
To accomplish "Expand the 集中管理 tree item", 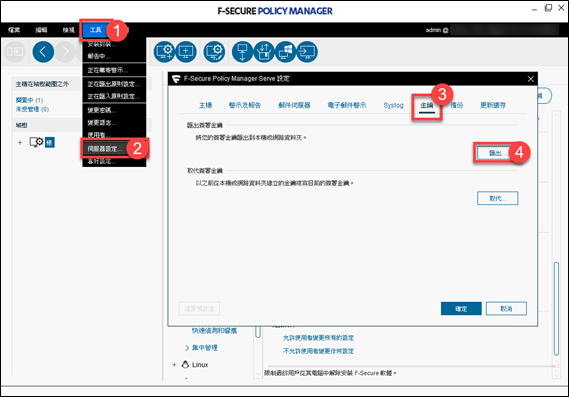I will (x=187, y=348).
